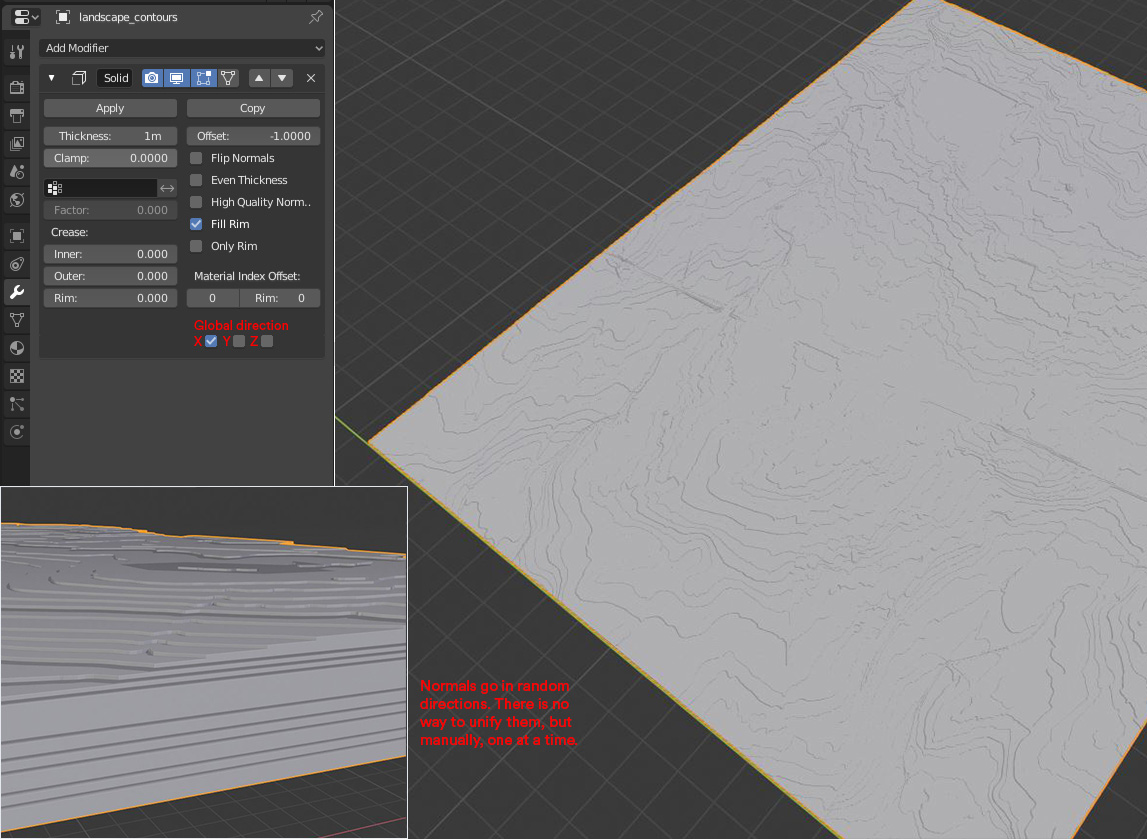Open Particles properties tab
Screen dimensions: 1147x839
tap(16, 404)
